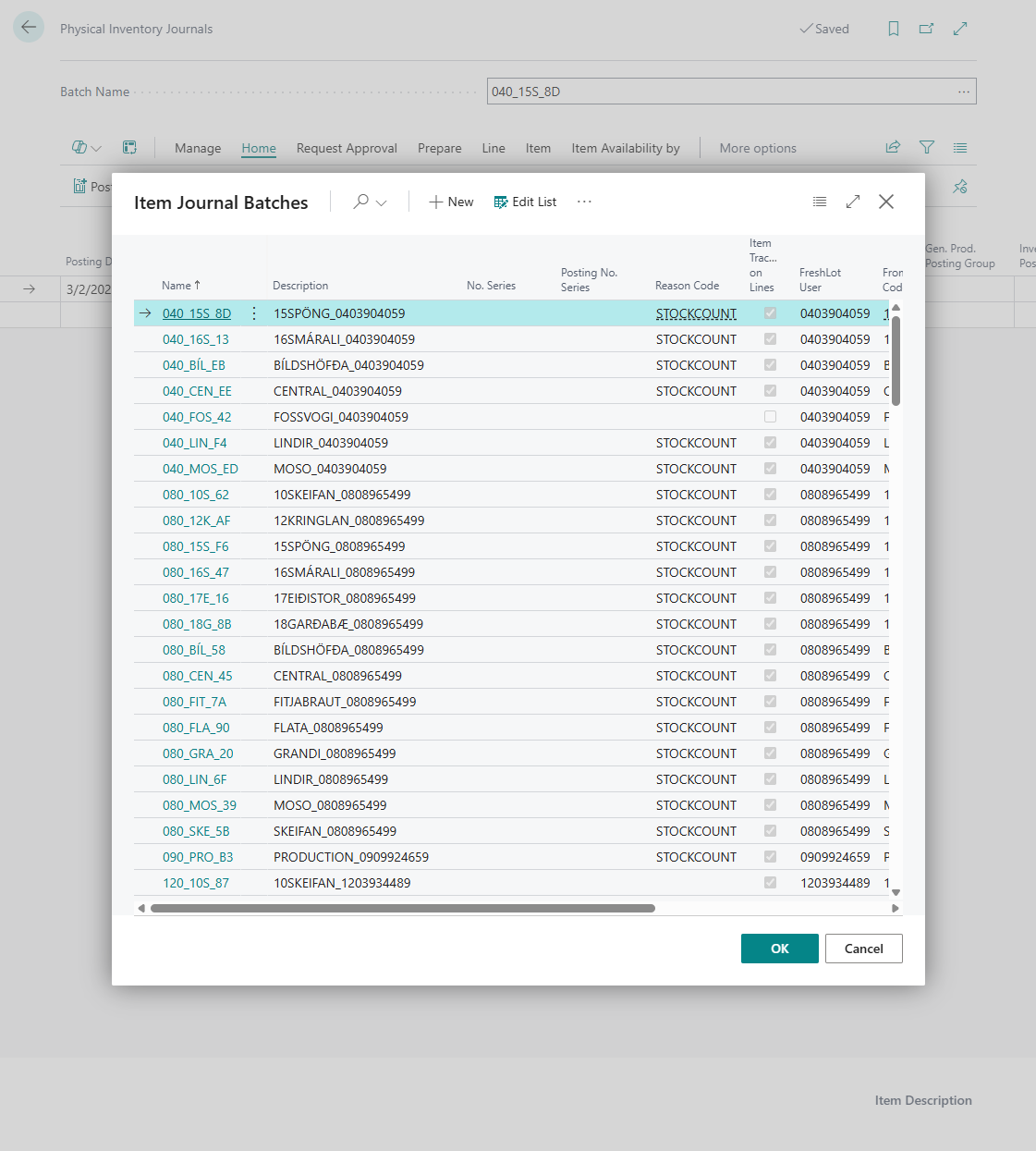Click the Reason Code column header

687,286
